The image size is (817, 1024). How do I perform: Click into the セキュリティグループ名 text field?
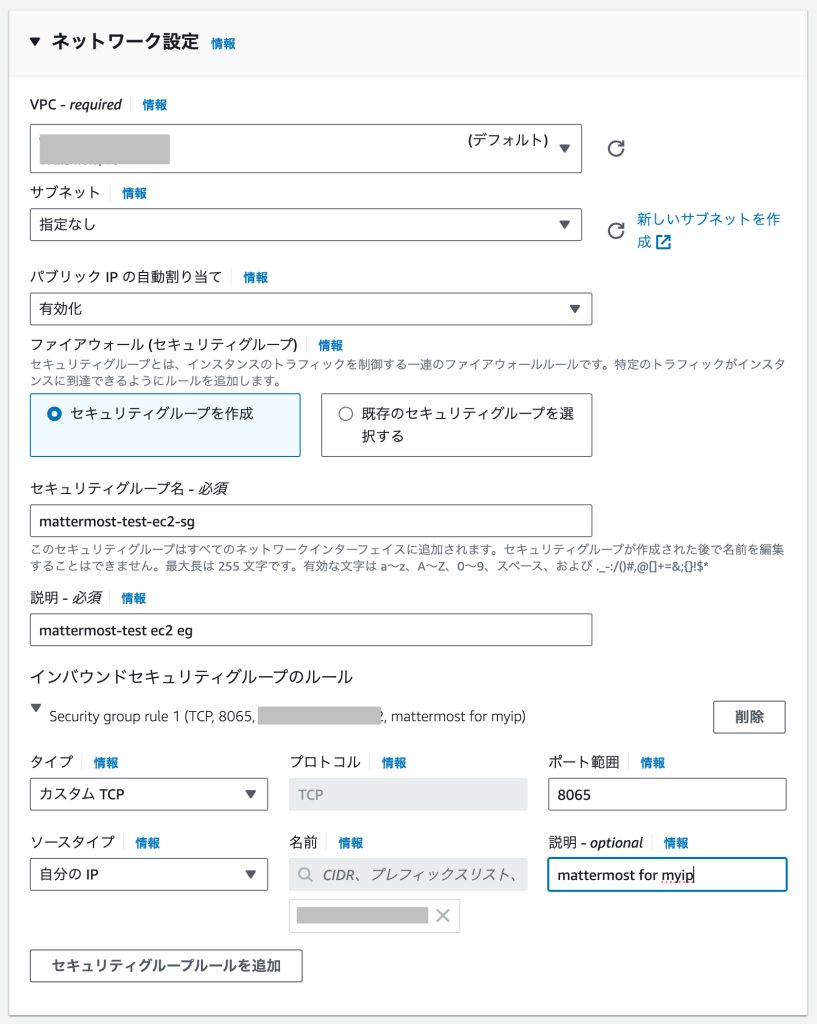pyautogui.click(x=310, y=521)
